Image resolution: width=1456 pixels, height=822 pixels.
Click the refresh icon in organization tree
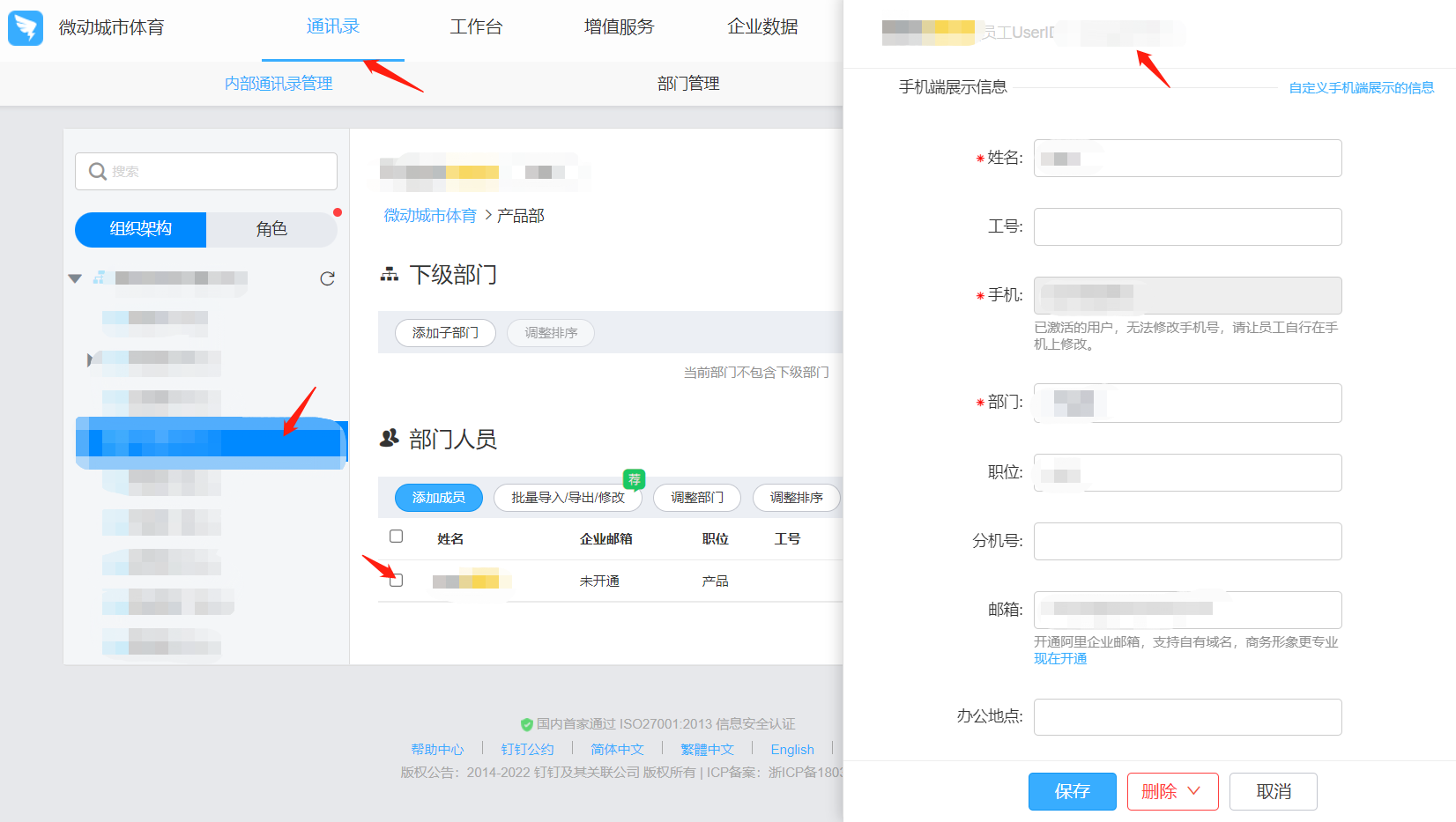click(x=327, y=278)
